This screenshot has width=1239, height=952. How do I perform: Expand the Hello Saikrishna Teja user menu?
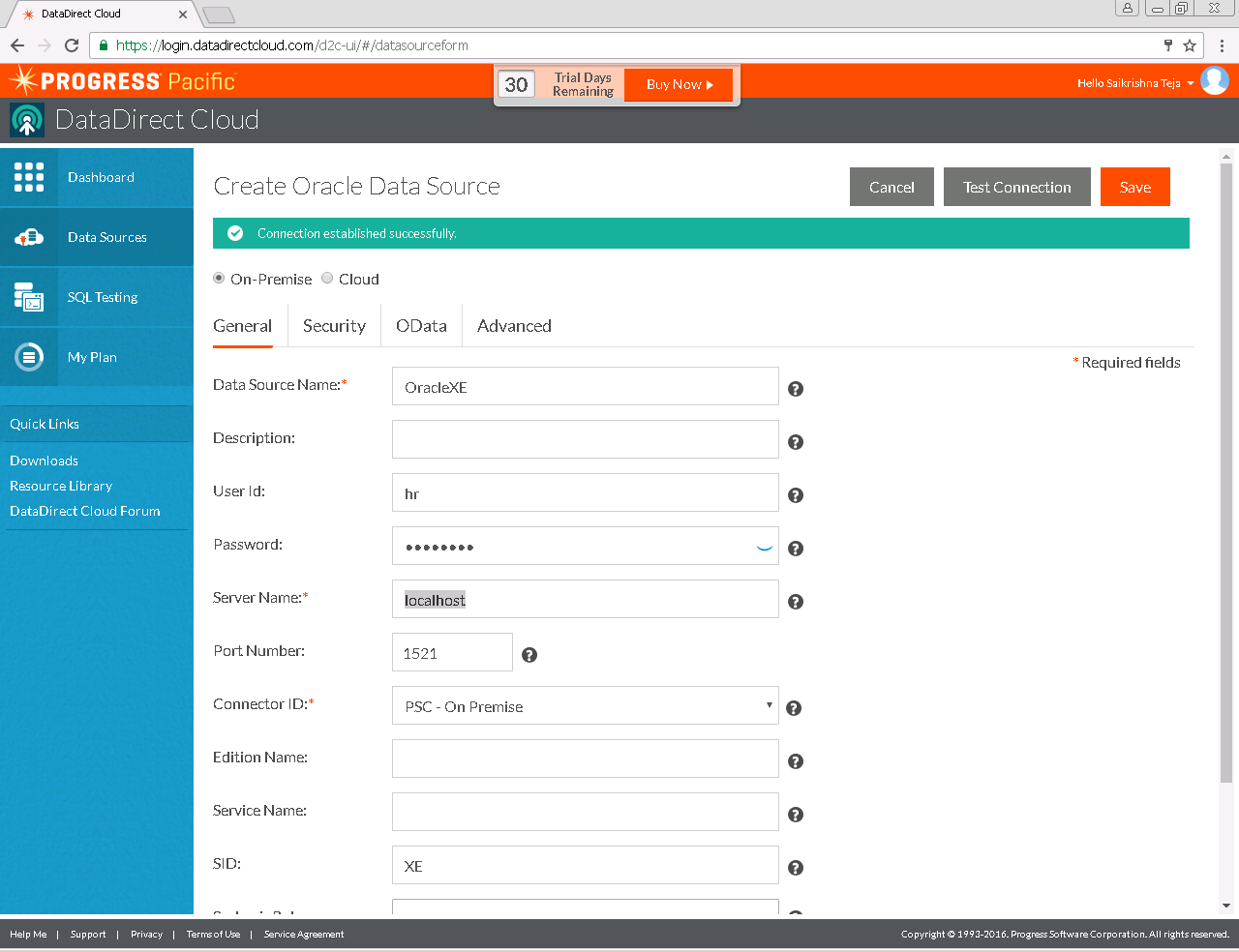coord(1135,83)
